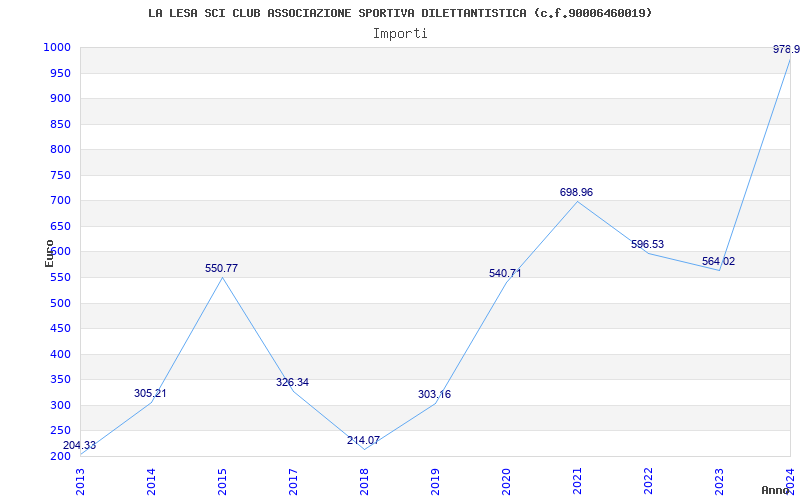Viewport: 800px width, 500px height.
Task: Click the 2020 x-axis year label
Action: pyautogui.click(x=506, y=482)
